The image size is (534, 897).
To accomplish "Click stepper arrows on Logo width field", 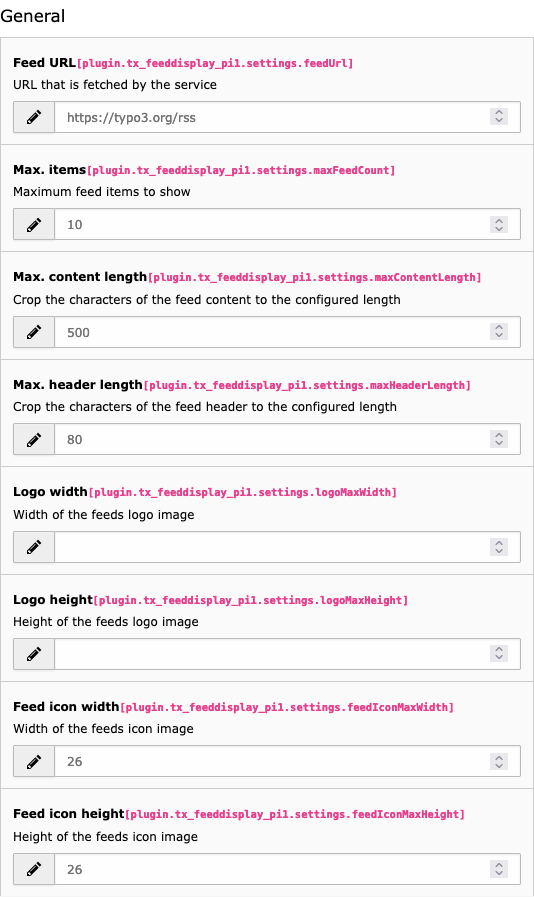I will [499, 547].
